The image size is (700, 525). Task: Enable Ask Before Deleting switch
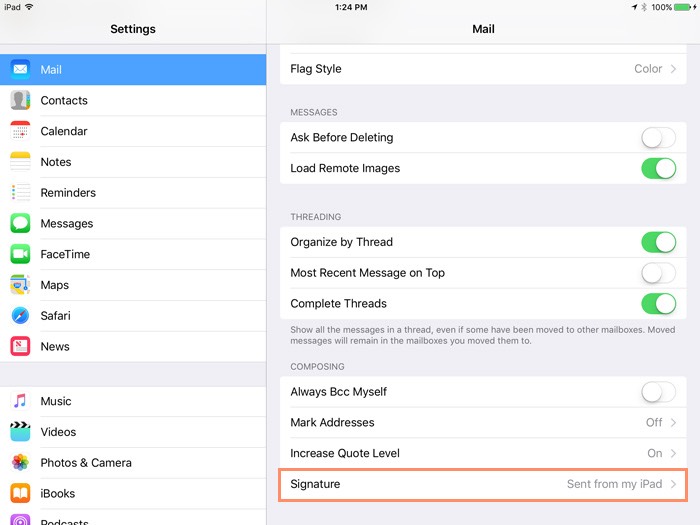click(x=658, y=138)
